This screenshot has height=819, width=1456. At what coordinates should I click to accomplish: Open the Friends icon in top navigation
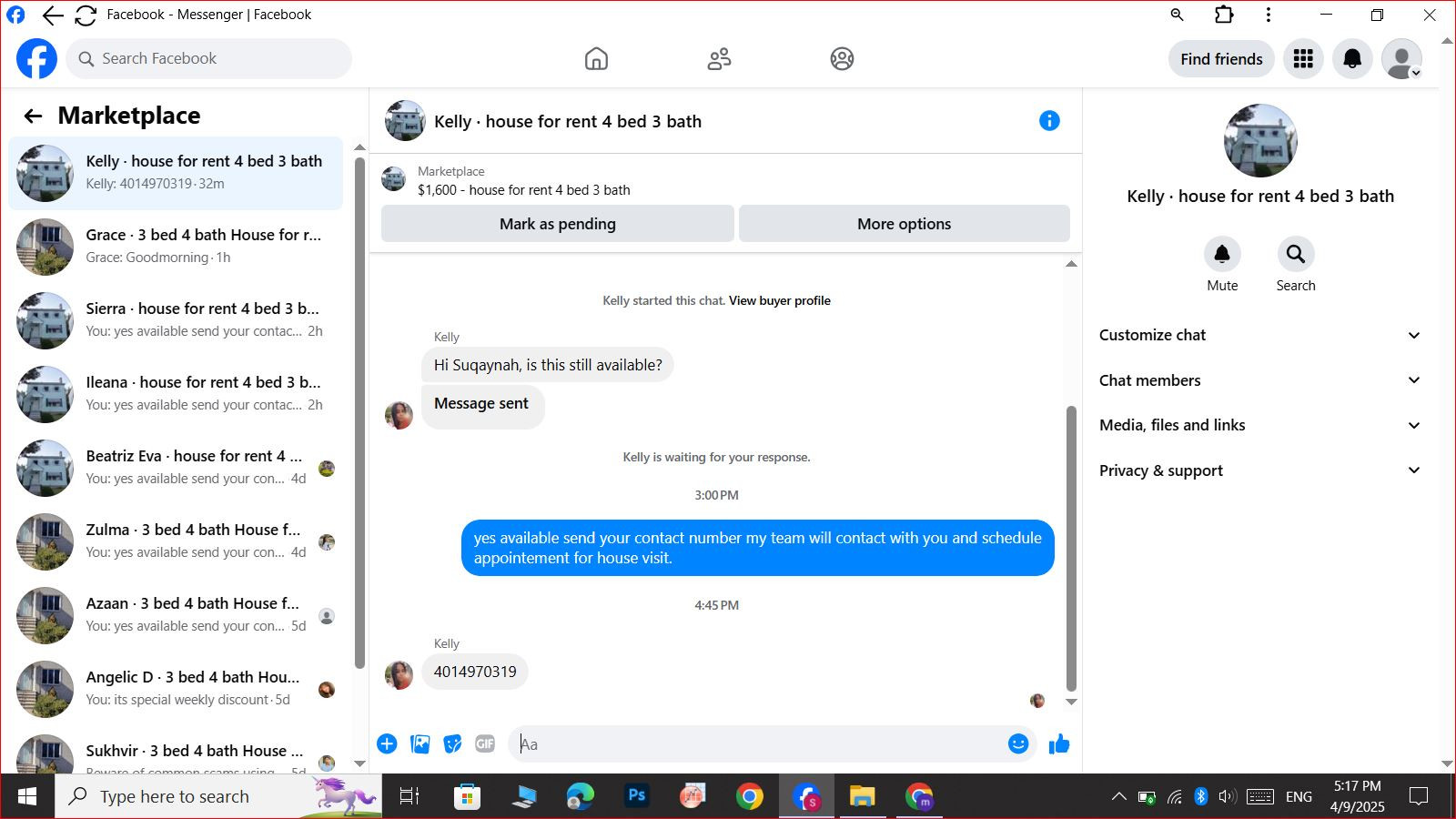tap(719, 59)
